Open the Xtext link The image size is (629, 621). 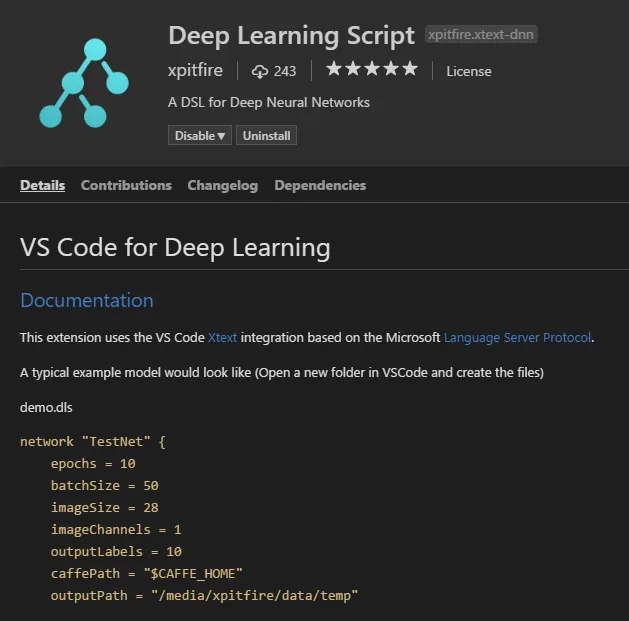[222, 337]
